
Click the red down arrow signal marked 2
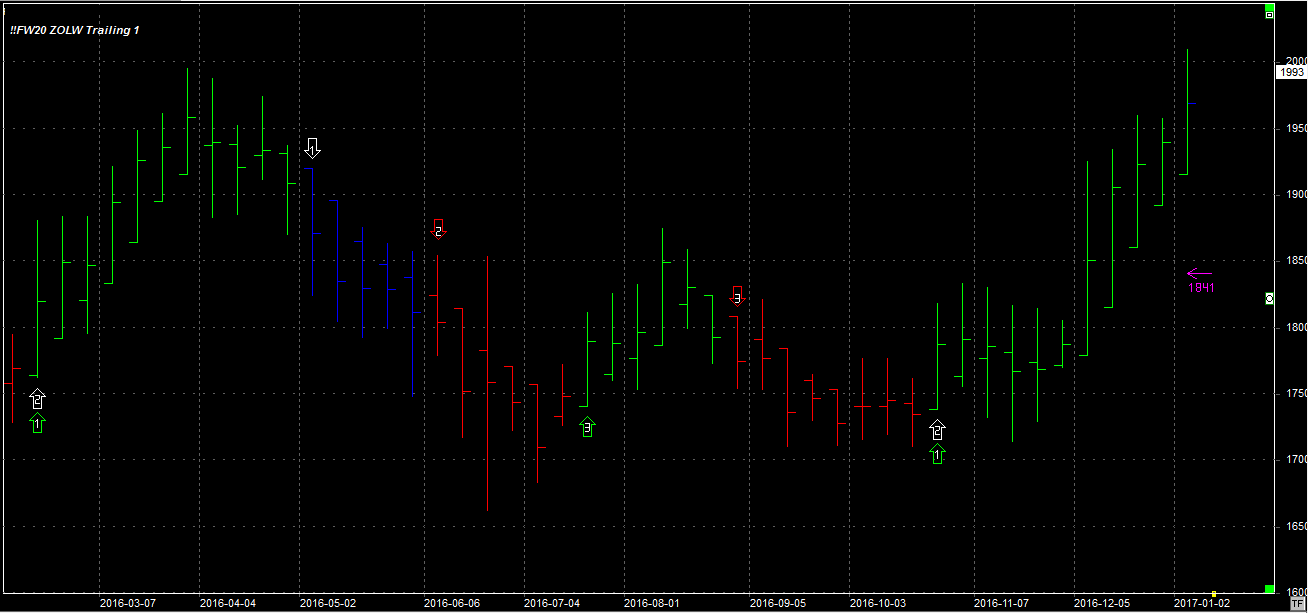[x=438, y=228]
